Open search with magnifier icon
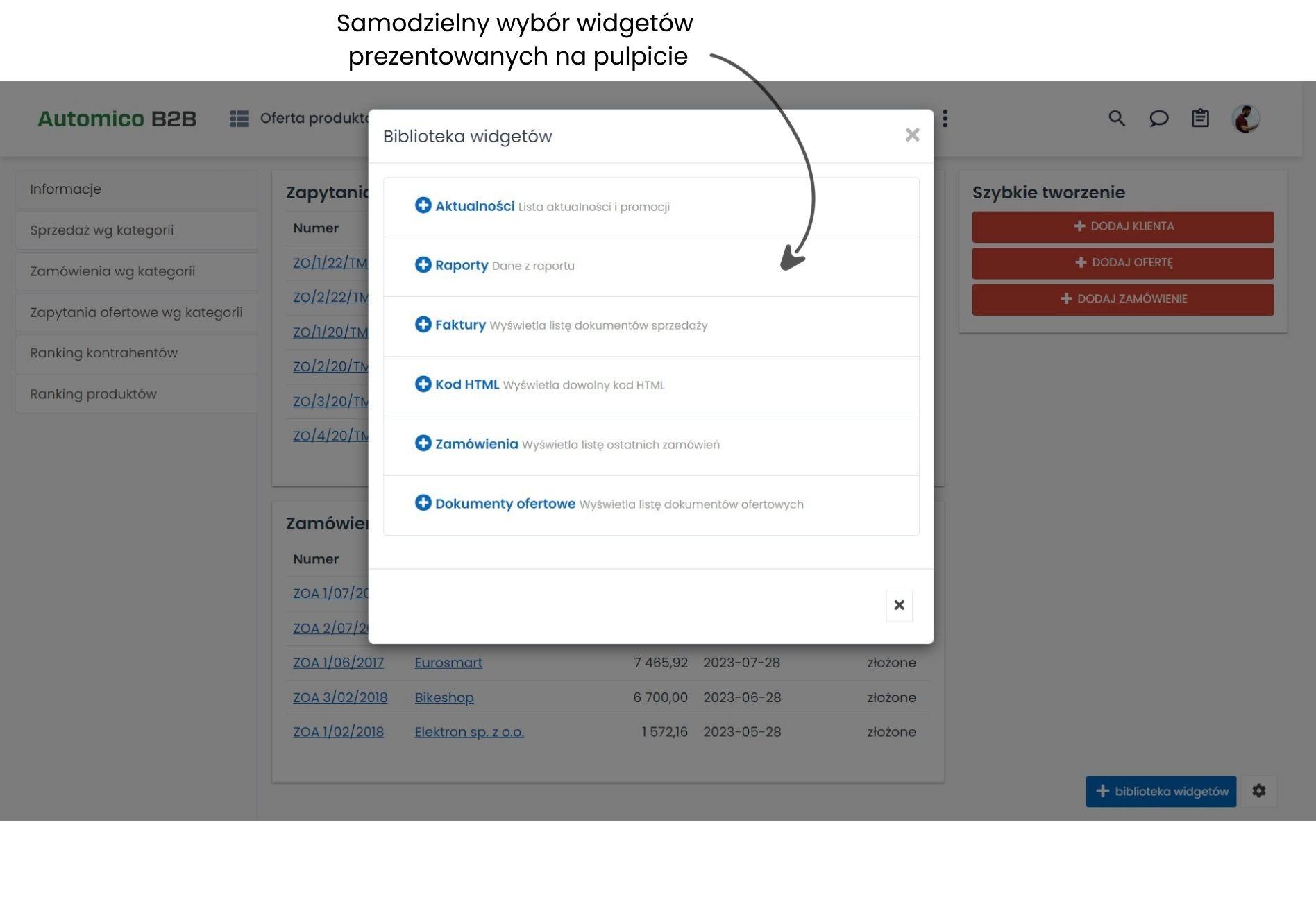This screenshot has width=1316, height=902. point(1116,119)
